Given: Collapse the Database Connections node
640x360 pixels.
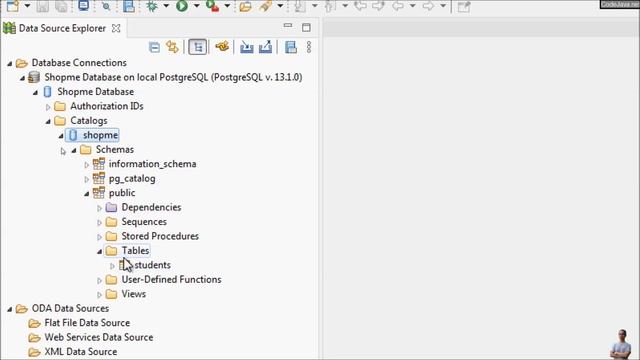Looking at the screenshot, I should pos(9,64).
